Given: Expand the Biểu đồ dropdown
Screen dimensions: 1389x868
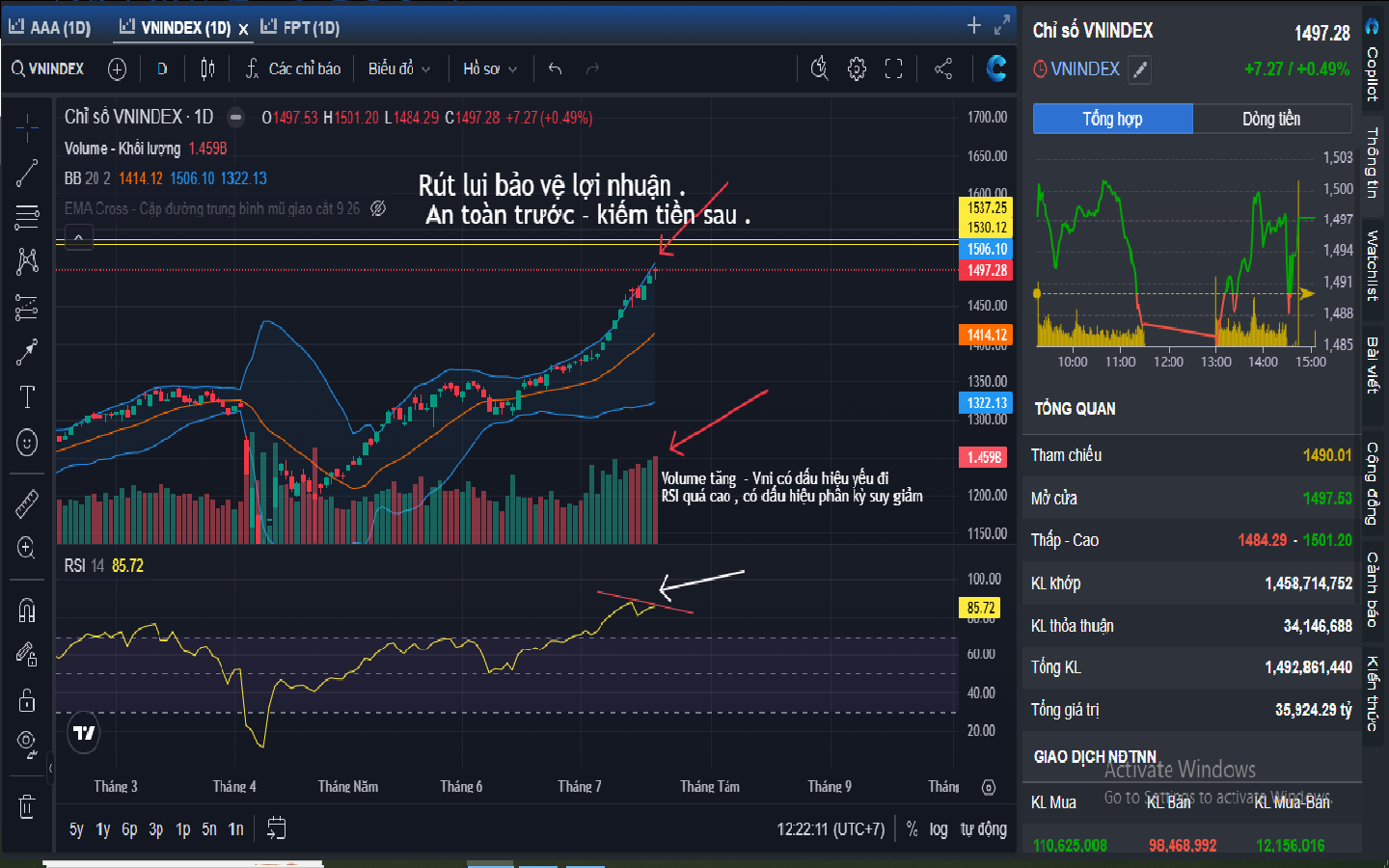Looking at the screenshot, I should (x=398, y=68).
